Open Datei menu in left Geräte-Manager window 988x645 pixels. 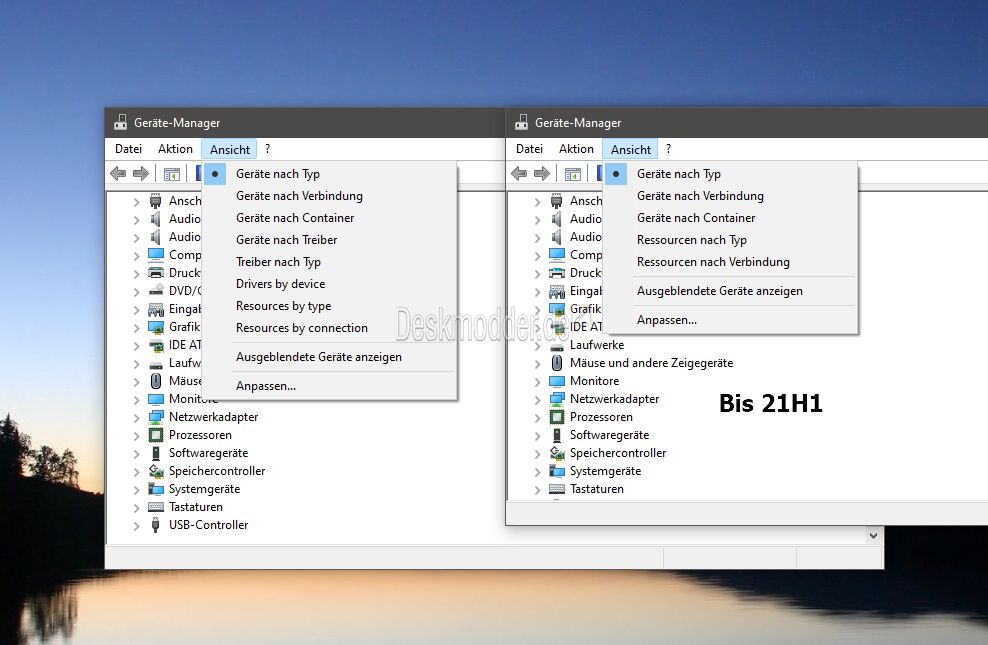click(128, 149)
